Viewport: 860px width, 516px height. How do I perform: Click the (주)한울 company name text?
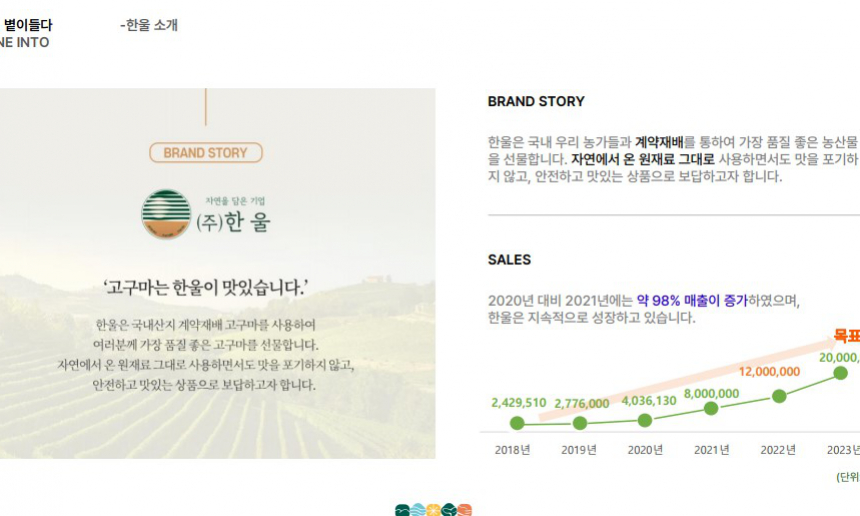(x=234, y=222)
